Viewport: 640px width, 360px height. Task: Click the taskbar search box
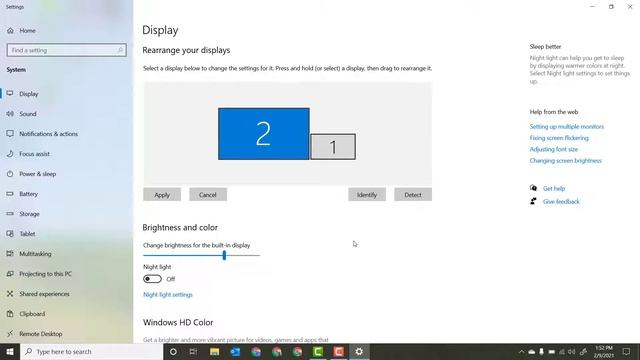[x=92, y=351]
